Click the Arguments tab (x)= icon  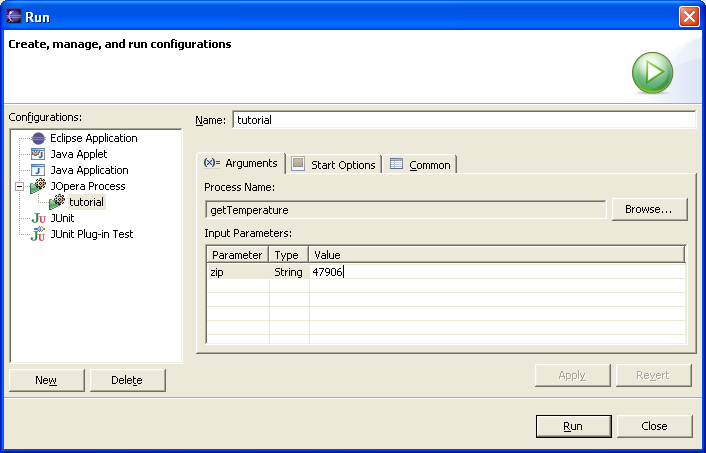(x=212, y=163)
